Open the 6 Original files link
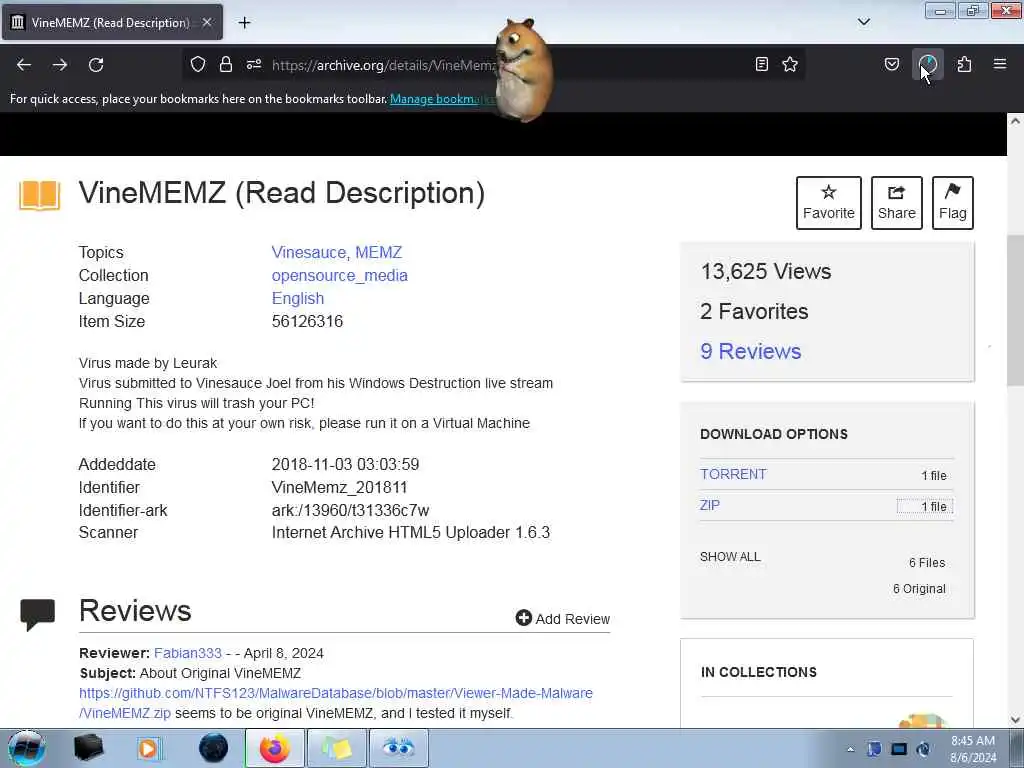The image size is (1024, 768). (919, 588)
